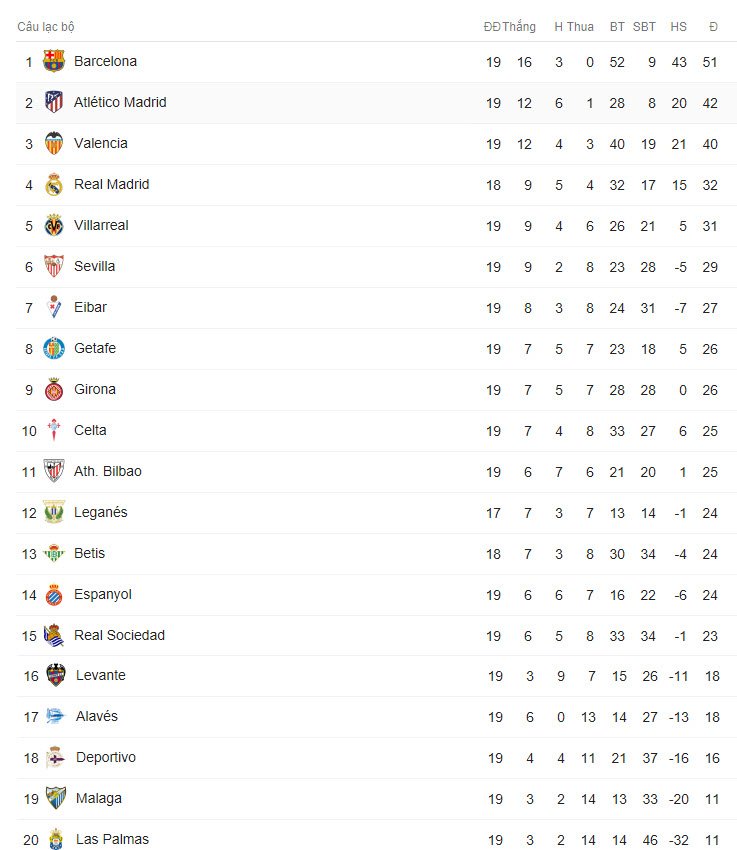Click the Barcelona club crest

54,61
